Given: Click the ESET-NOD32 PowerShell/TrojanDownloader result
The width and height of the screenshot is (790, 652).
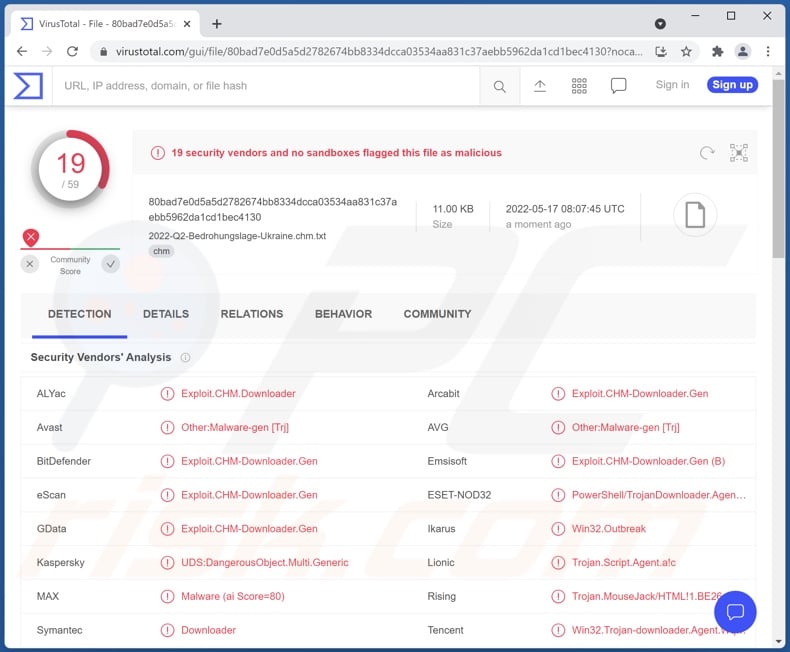Looking at the screenshot, I should tap(659, 495).
